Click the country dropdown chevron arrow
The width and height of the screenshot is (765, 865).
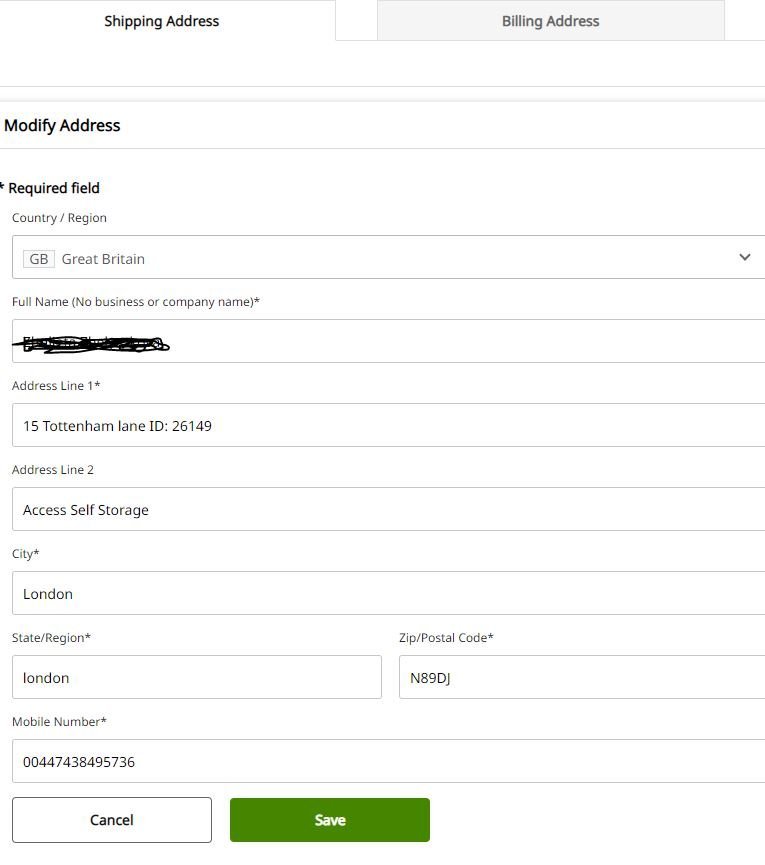(744, 258)
